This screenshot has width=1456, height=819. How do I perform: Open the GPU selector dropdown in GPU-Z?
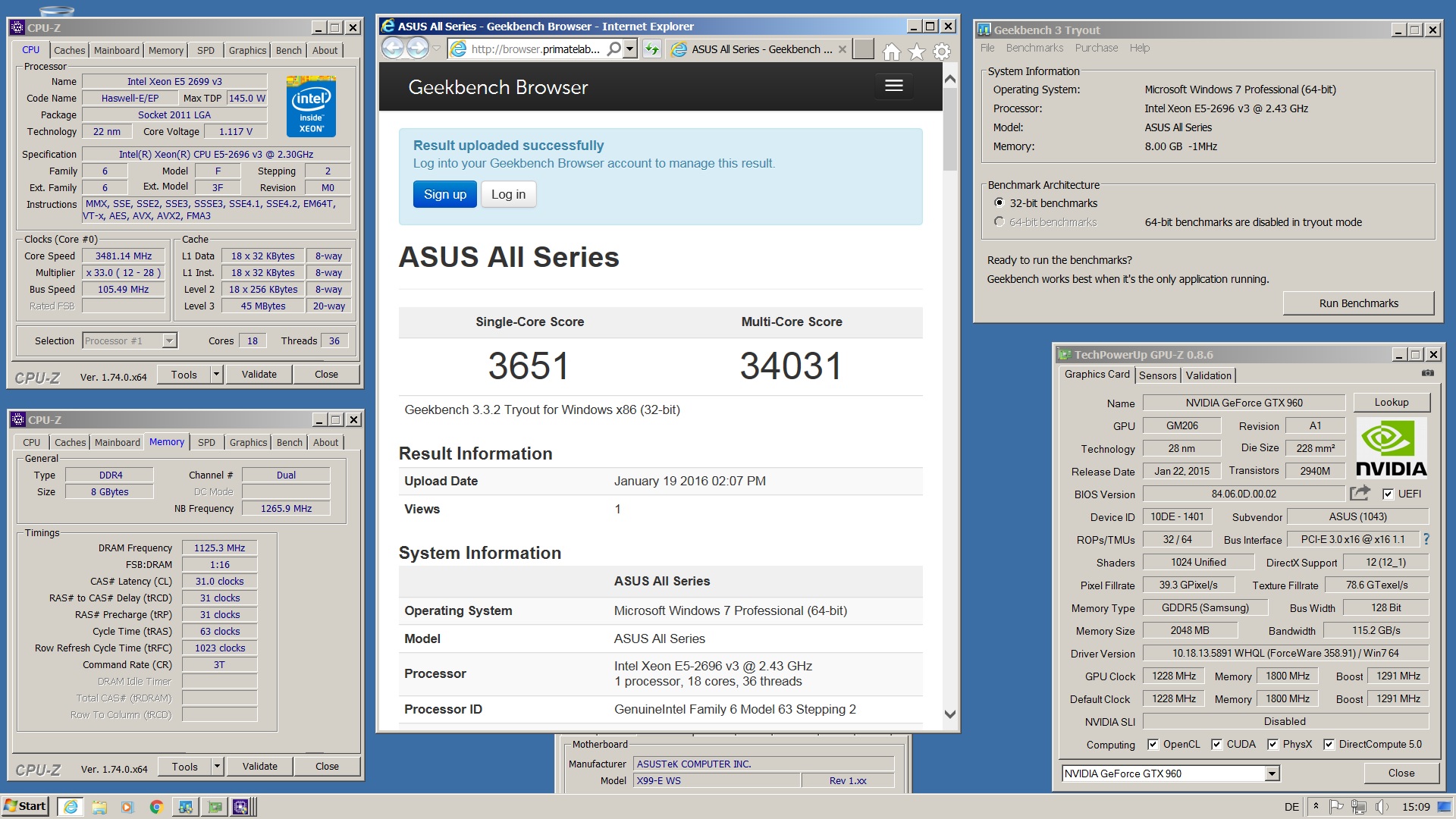point(1272,773)
